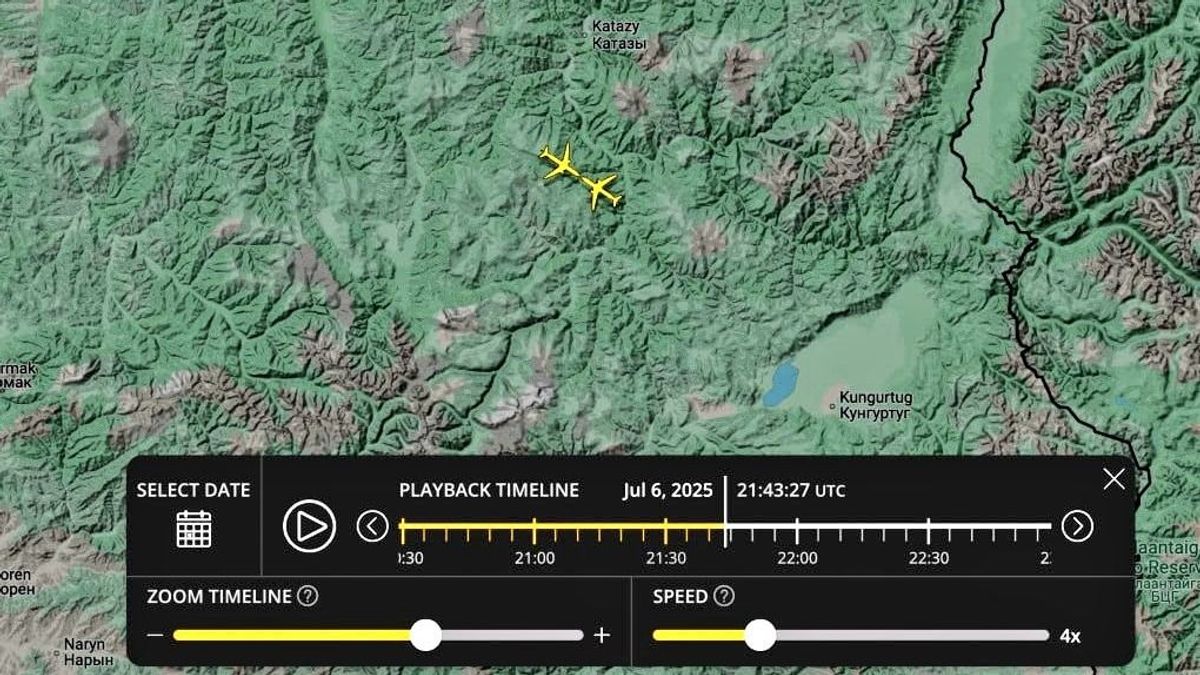Click the right arrow beside the timeline

[x=1077, y=526]
